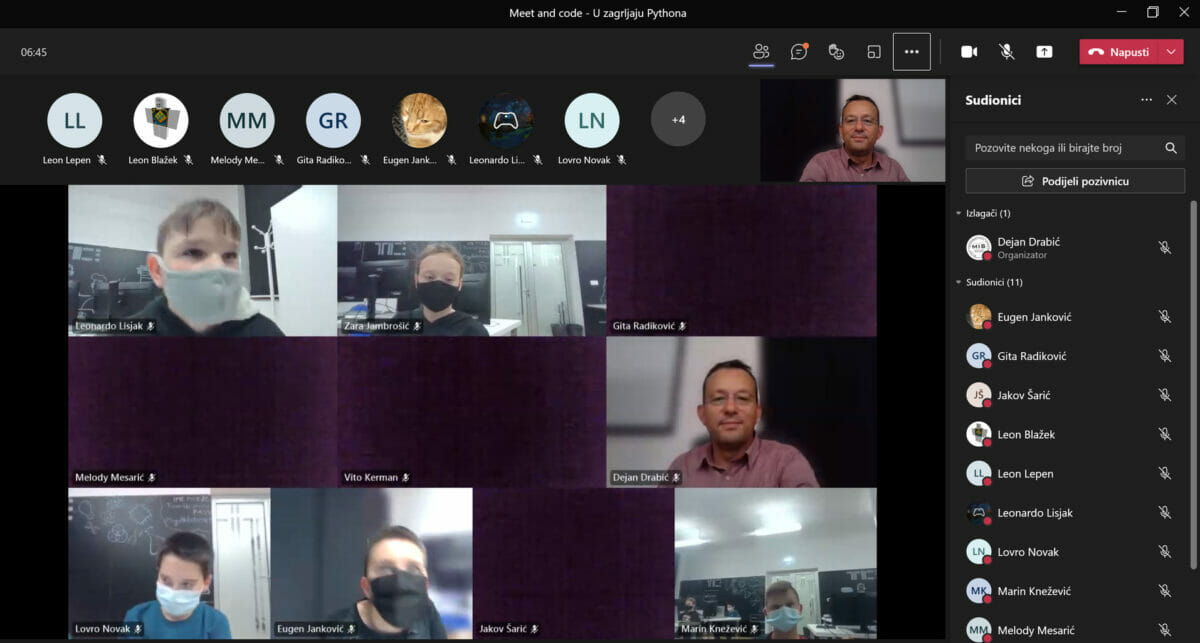
Task: Open the reactions and raise hand menu
Action: pos(836,52)
